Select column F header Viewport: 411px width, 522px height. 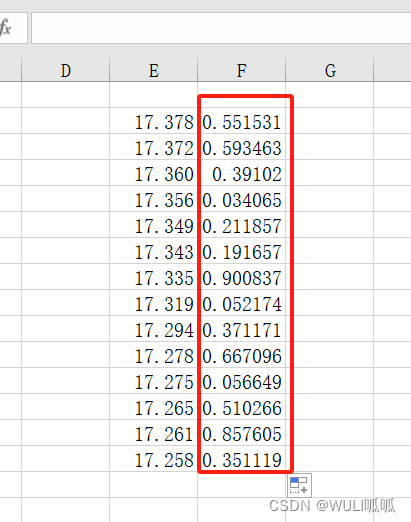(242, 69)
